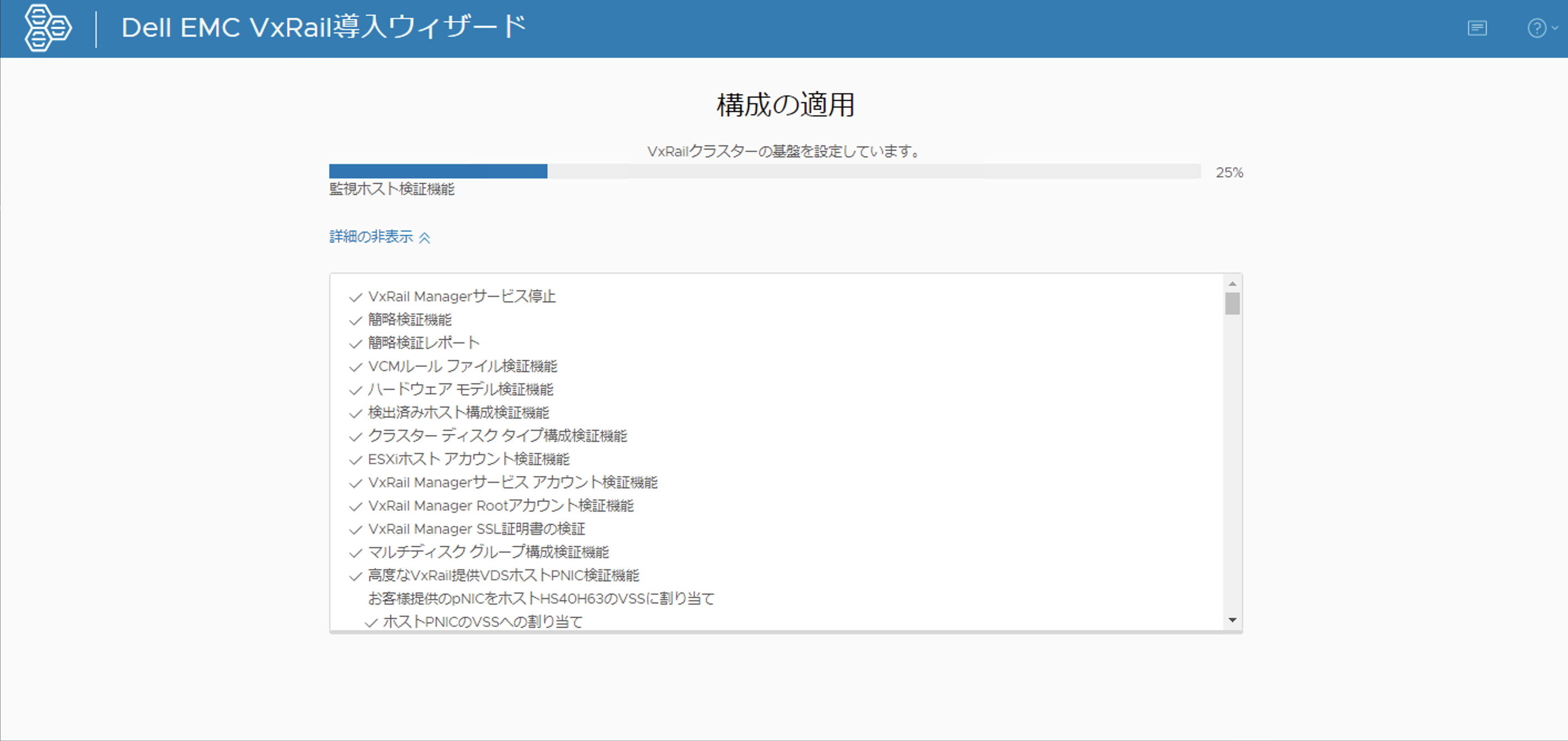Click the details list scrollbar thumb
Screen dimensions: 1568x741
[x=1232, y=303]
